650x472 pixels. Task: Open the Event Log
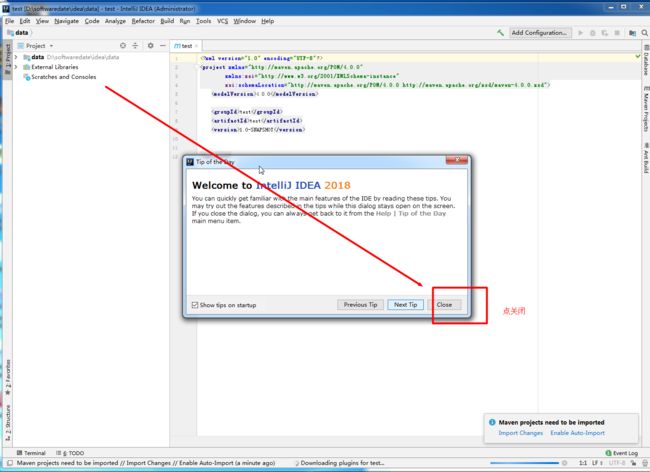pyautogui.click(x=621, y=453)
